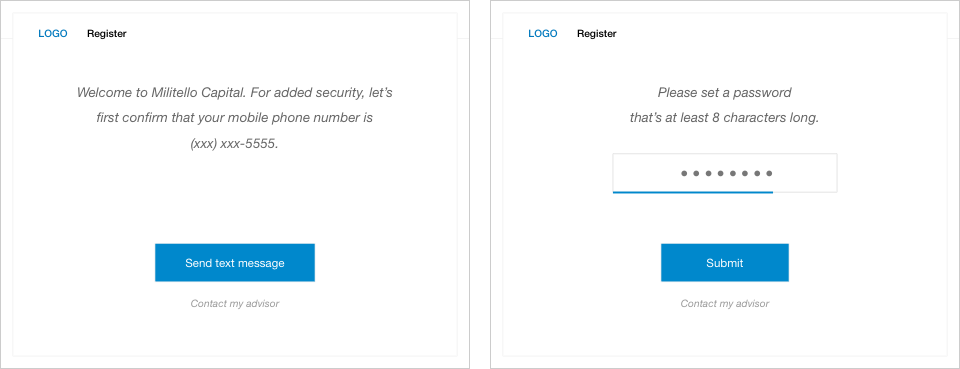Click the masked password dots

pos(727,173)
